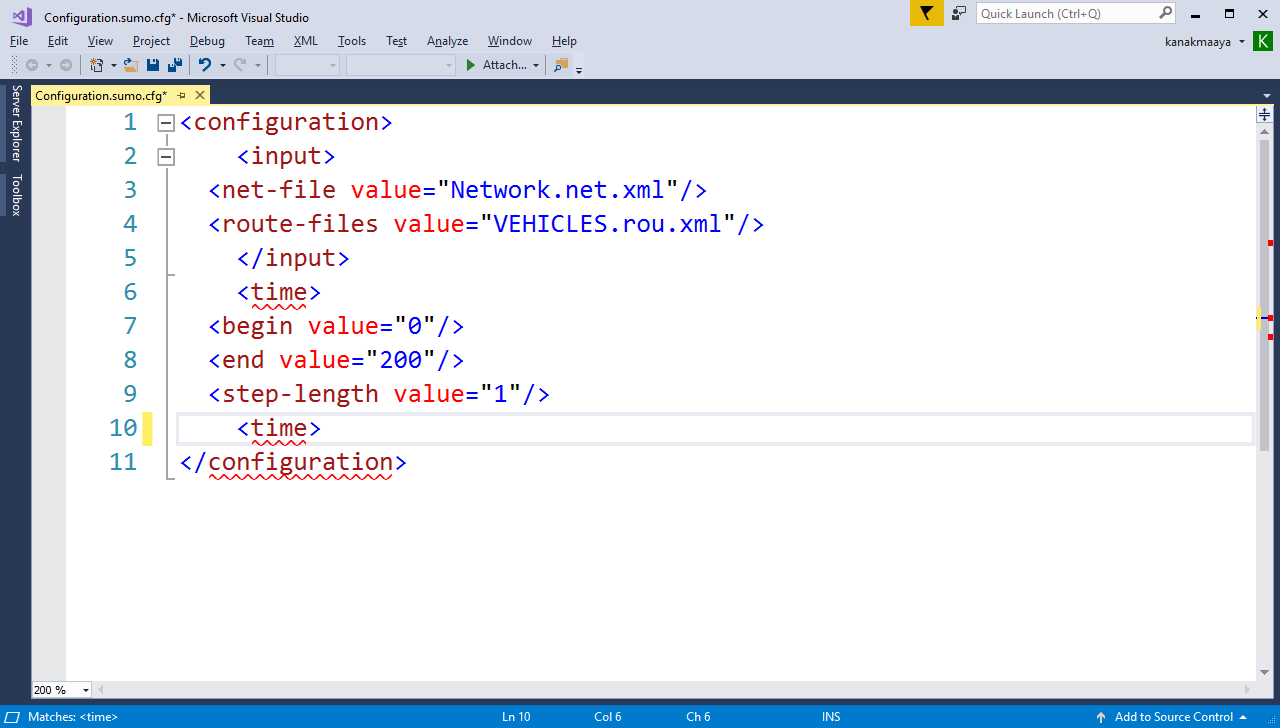Screen dimensions: 1280x728
Task: Click the Find in Files toolbar icon
Action: click(x=560, y=65)
